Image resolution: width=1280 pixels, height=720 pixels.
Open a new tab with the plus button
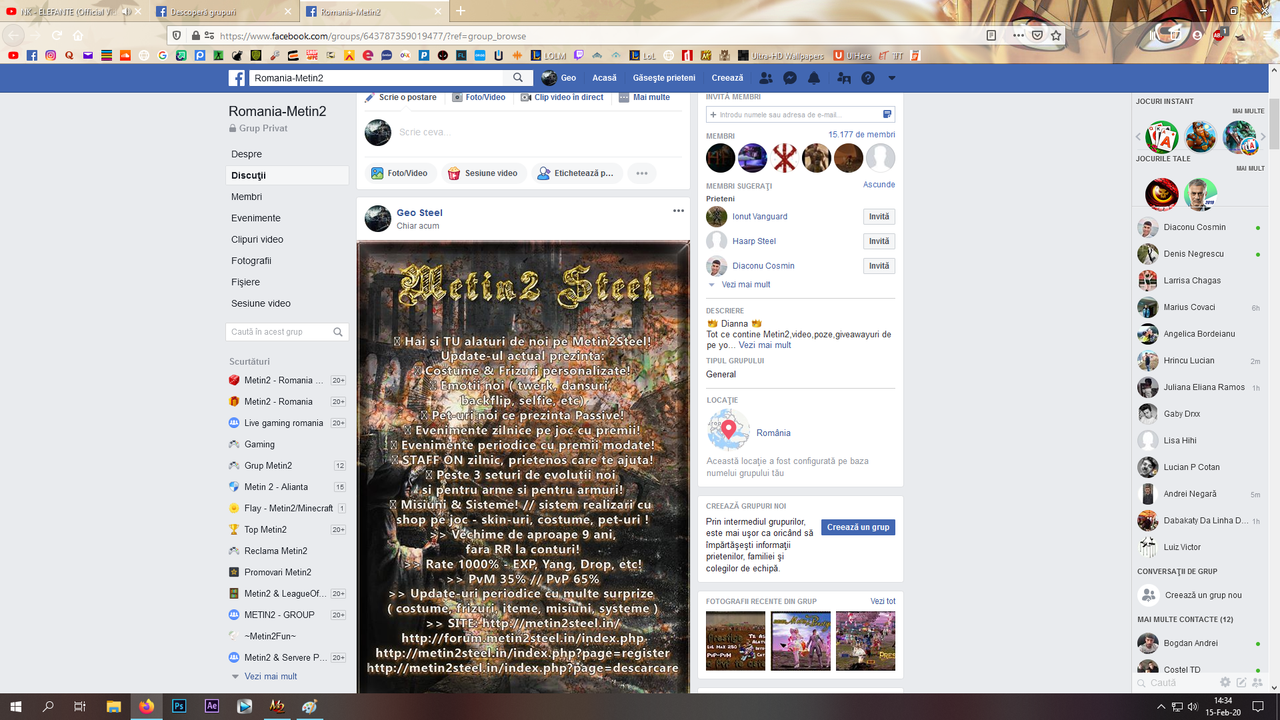461,11
